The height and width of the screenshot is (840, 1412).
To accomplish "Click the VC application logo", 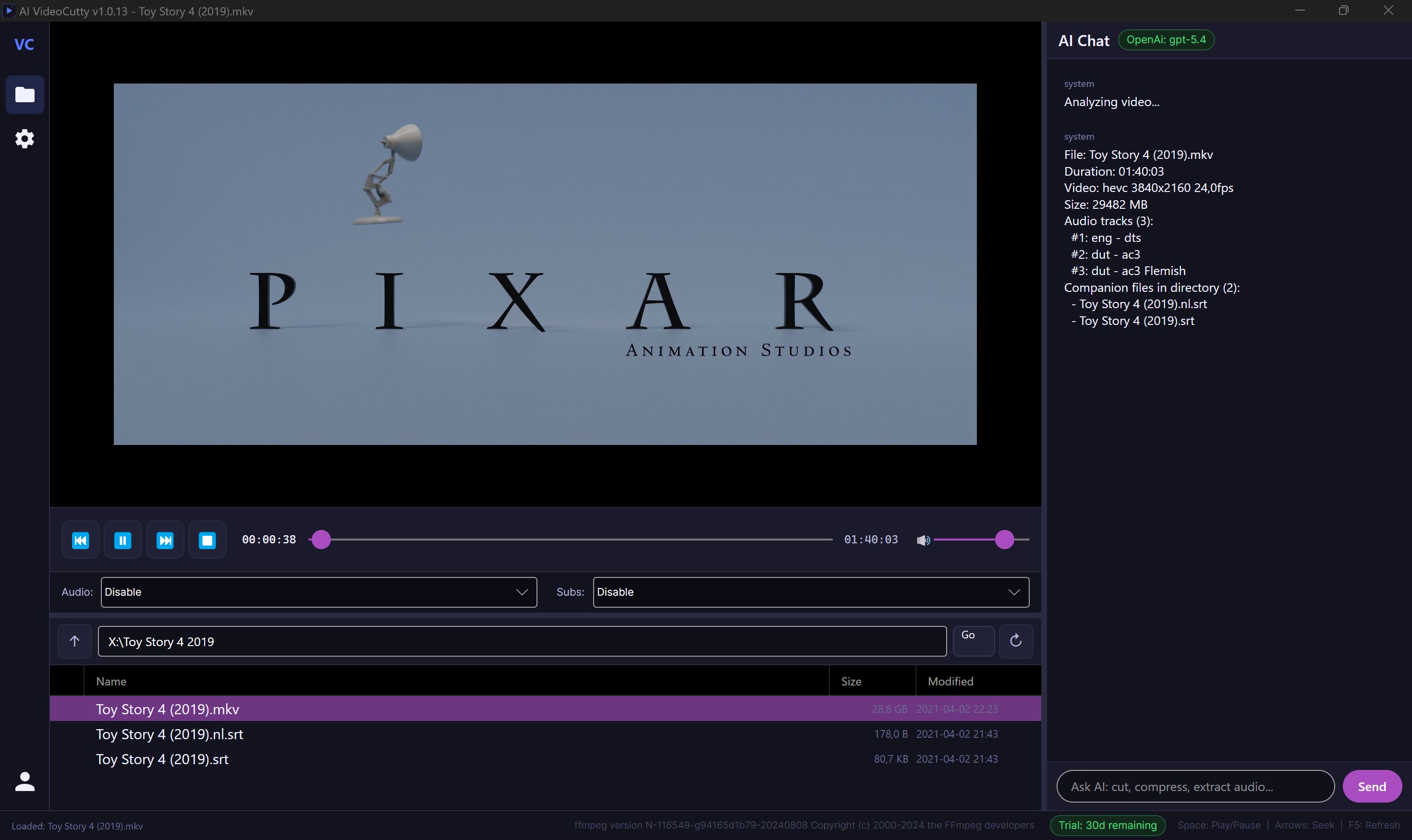I will click(25, 44).
